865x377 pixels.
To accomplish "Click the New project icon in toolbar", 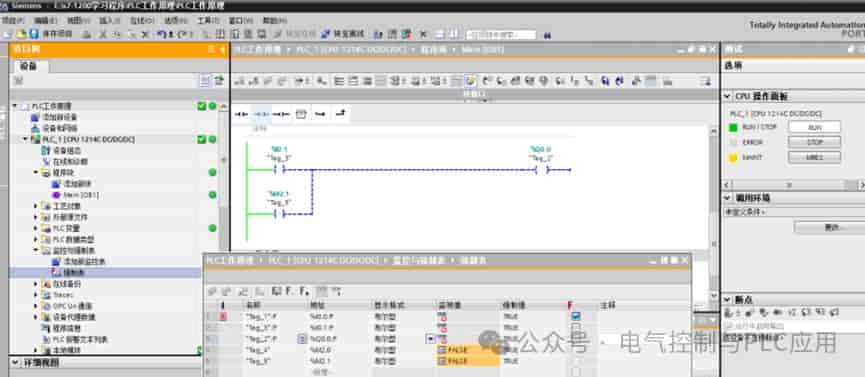I will coord(7,34).
